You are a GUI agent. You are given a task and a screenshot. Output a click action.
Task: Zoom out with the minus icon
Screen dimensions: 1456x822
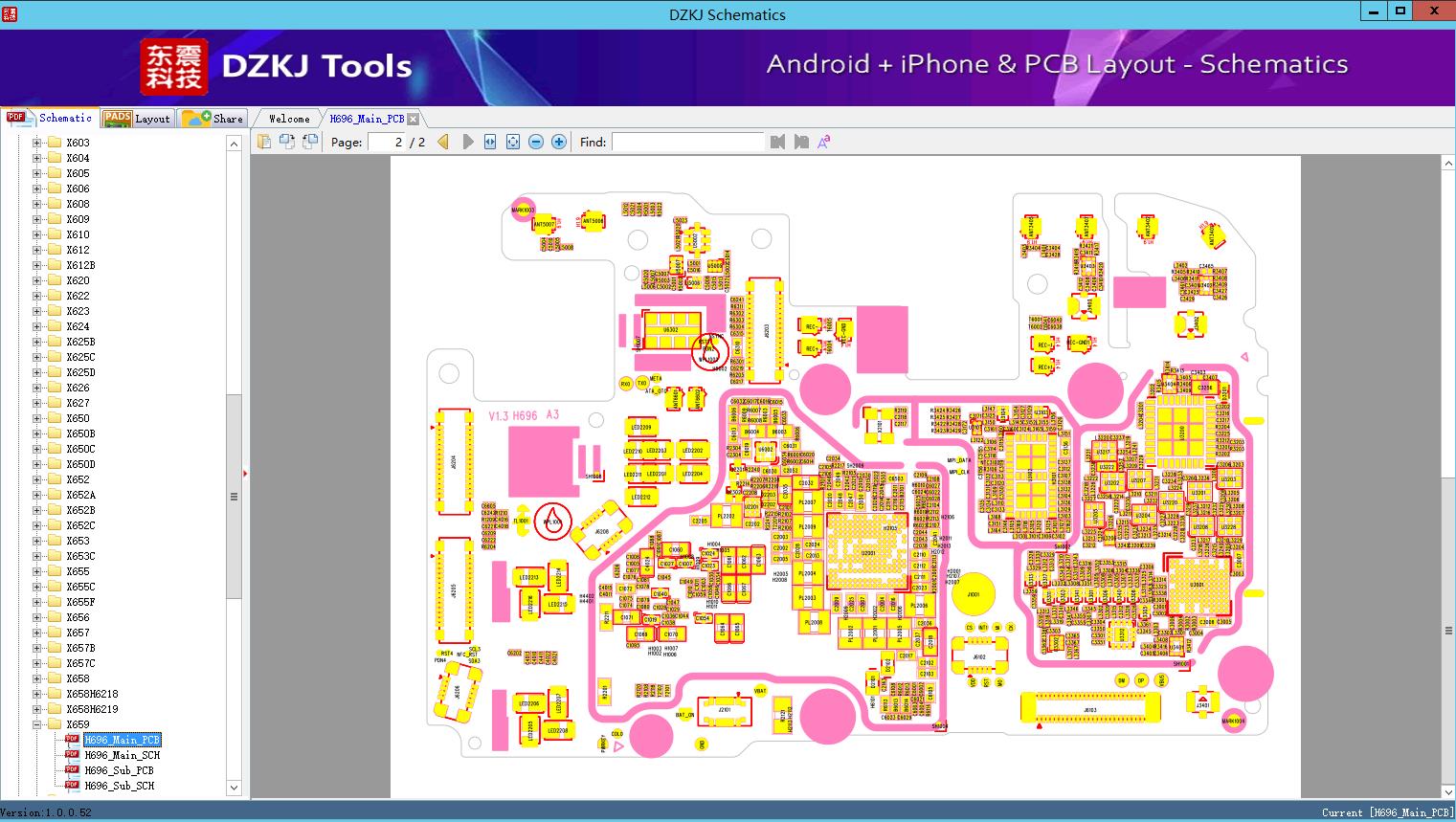click(536, 142)
